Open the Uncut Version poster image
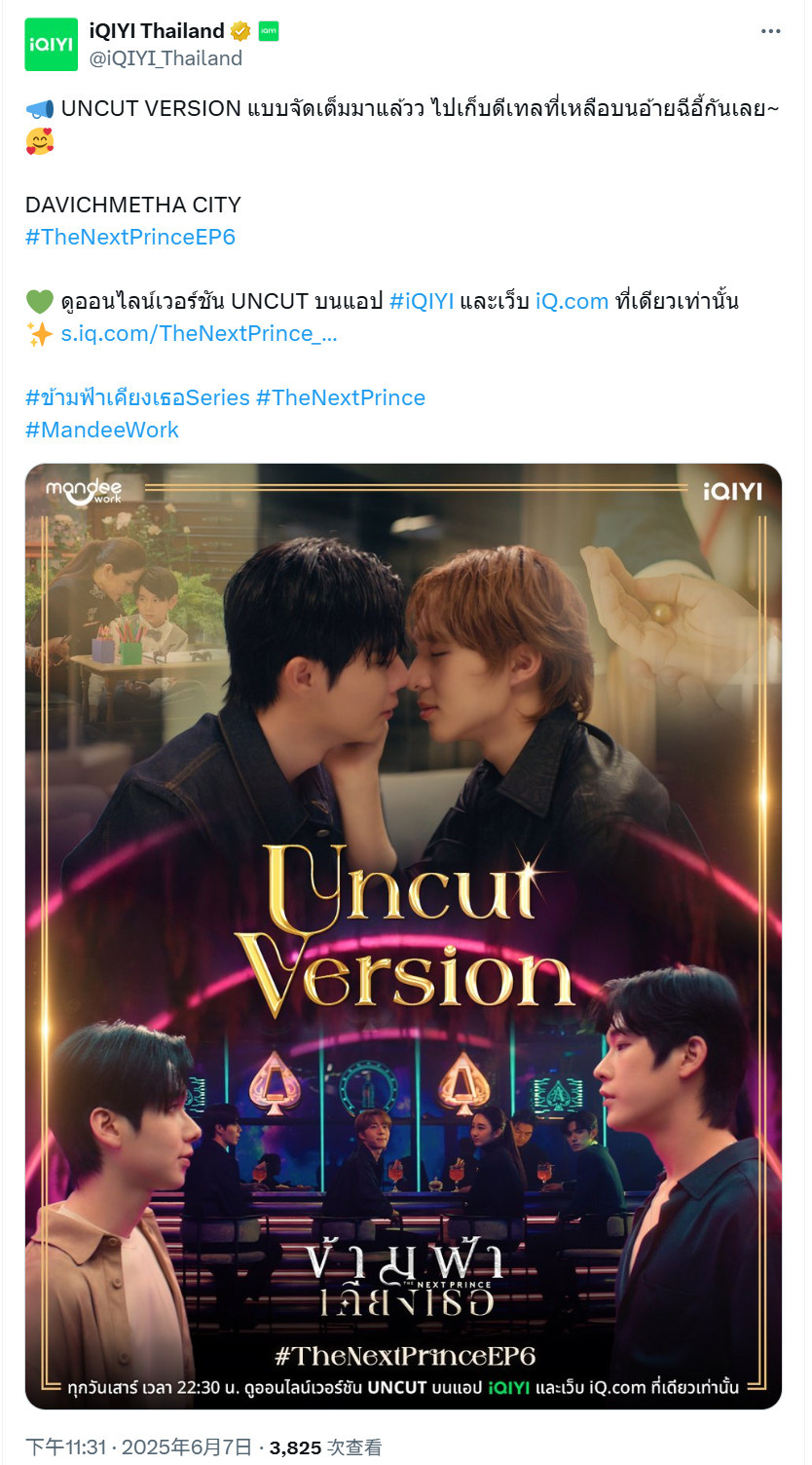Viewport: 812px width, 1465px height. [403, 936]
